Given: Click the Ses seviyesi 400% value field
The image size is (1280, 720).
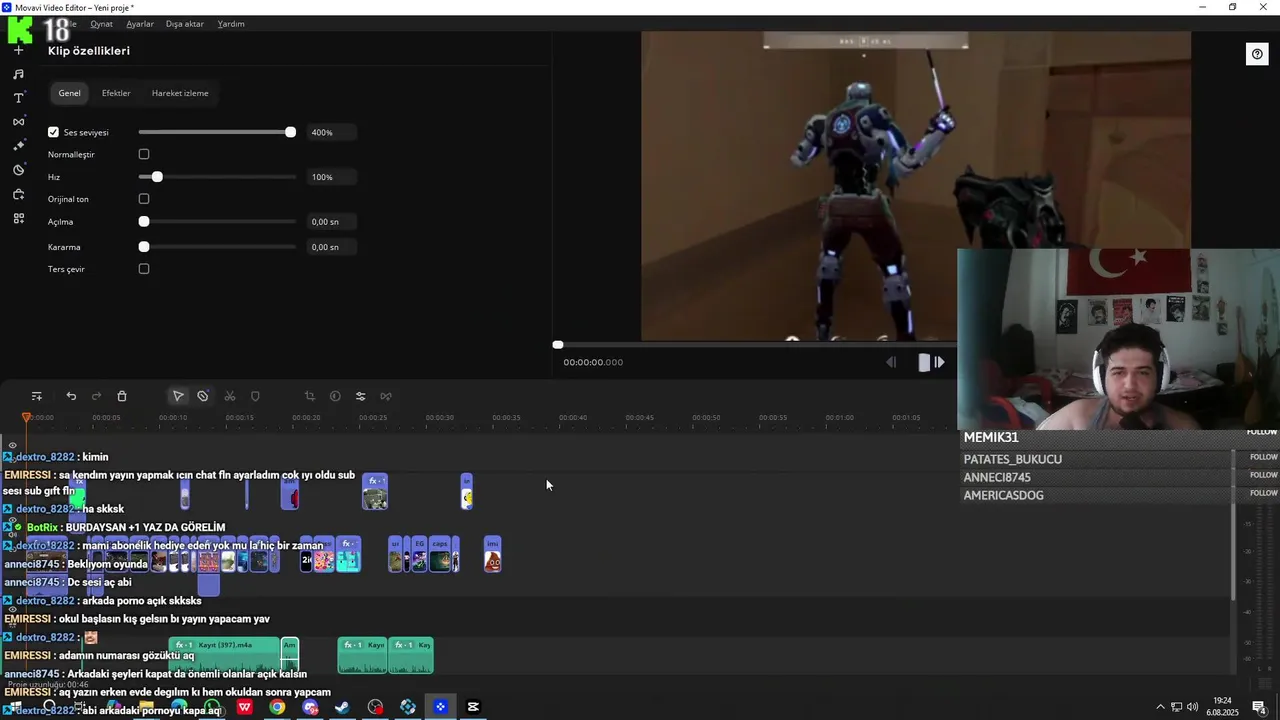Looking at the screenshot, I should pyautogui.click(x=332, y=132).
